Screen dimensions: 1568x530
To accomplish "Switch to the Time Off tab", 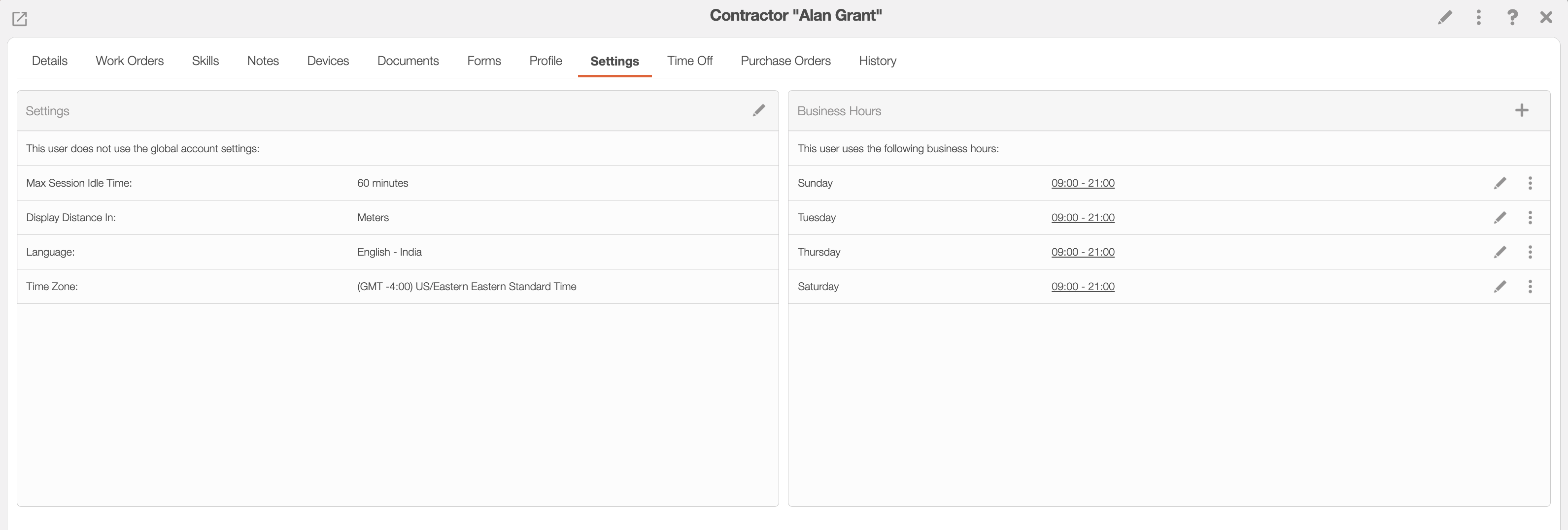I will coord(690,61).
